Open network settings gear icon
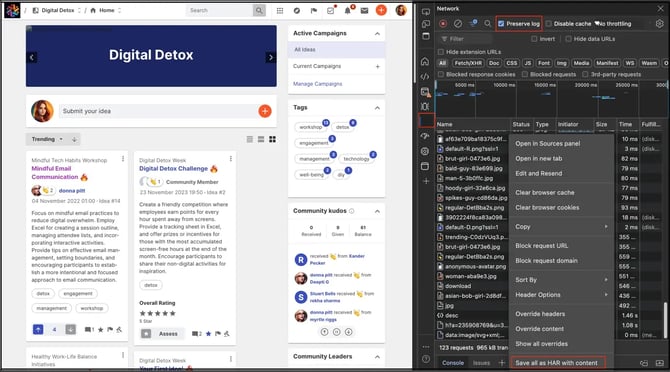 click(x=659, y=24)
